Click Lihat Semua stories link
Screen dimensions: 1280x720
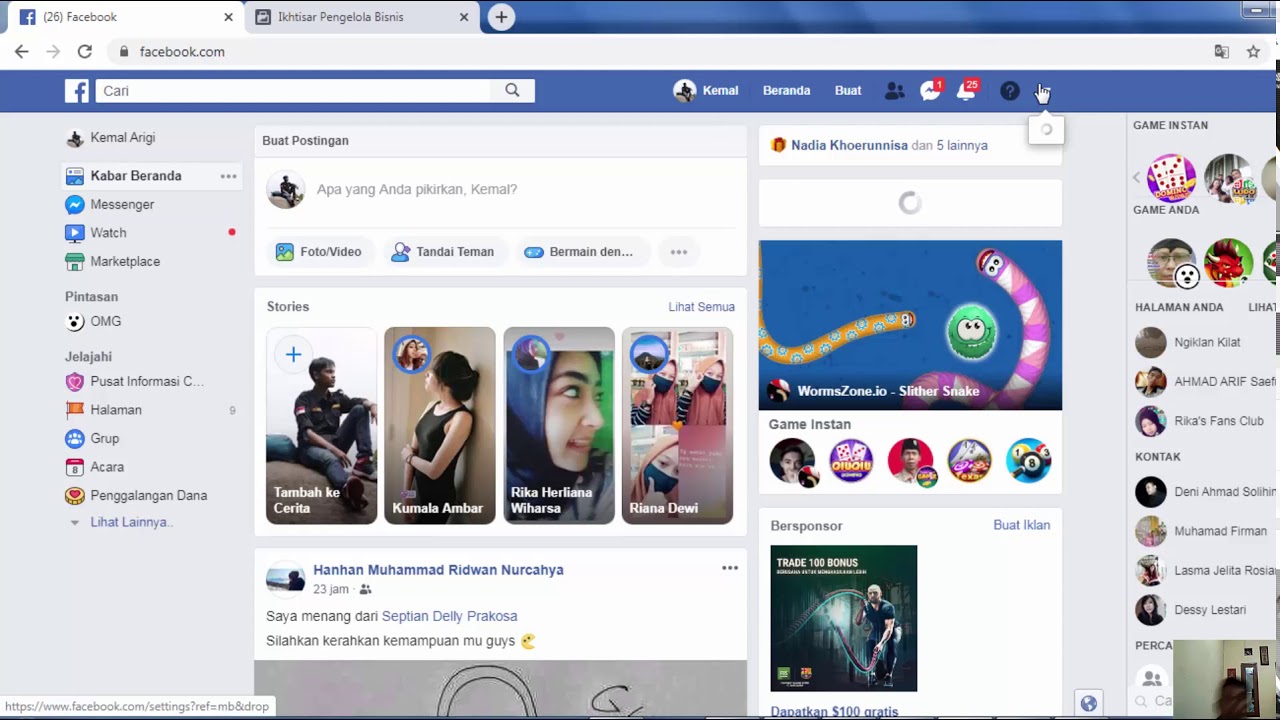(701, 307)
